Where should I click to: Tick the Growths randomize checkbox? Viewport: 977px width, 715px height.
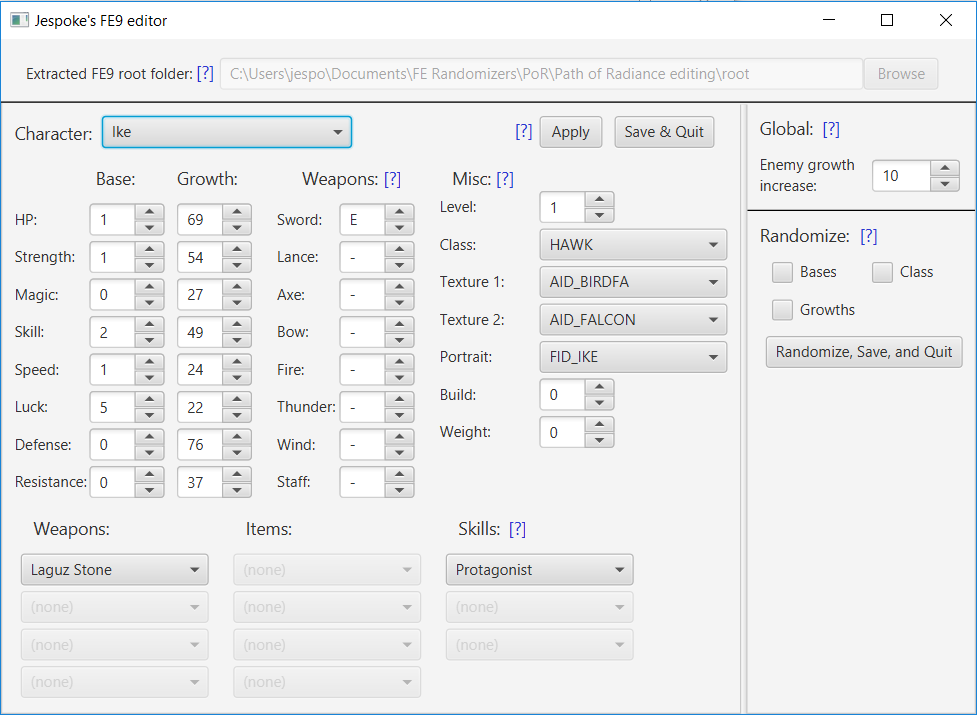[x=782, y=310]
